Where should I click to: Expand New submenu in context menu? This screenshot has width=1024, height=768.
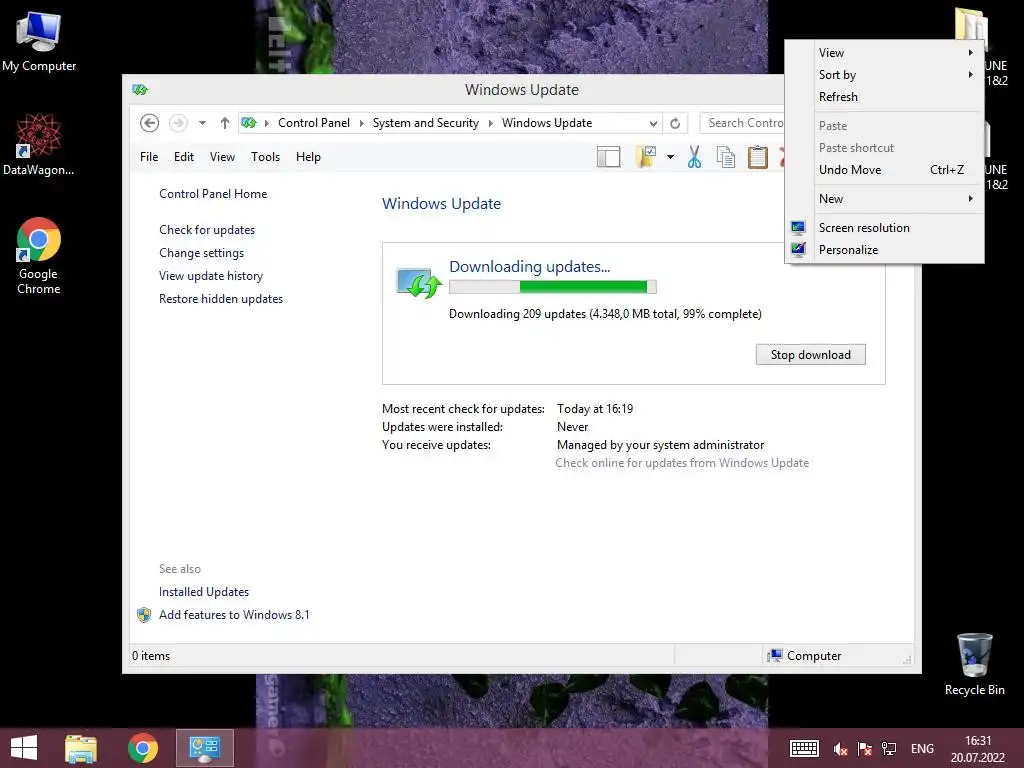point(895,199)
